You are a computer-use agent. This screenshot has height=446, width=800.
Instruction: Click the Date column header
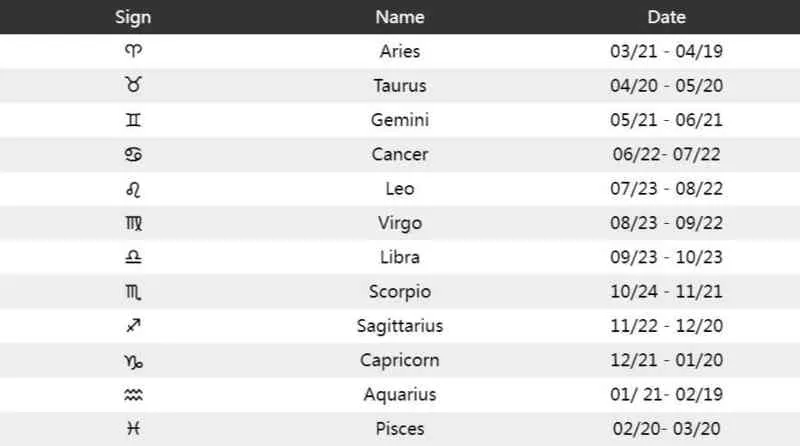point(666,17)
